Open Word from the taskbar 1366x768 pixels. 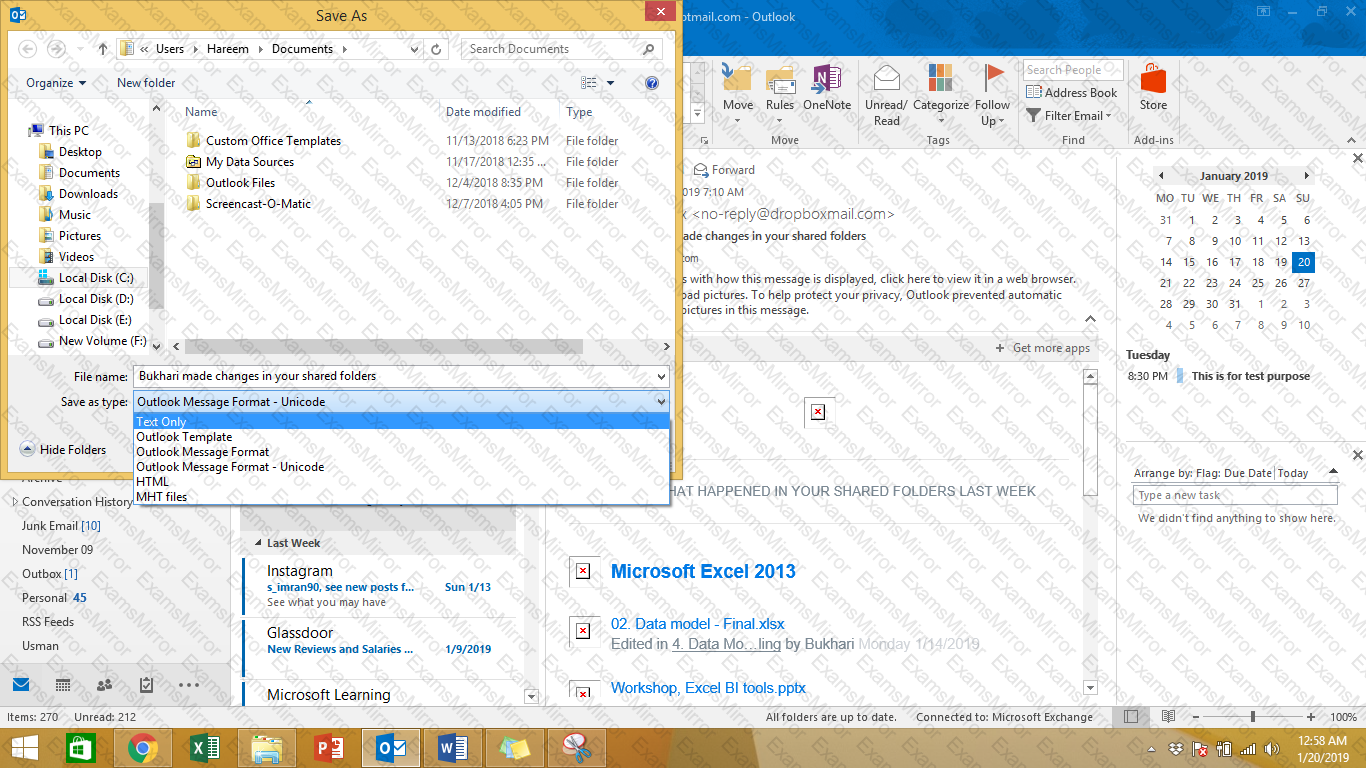tap(452, 748)
